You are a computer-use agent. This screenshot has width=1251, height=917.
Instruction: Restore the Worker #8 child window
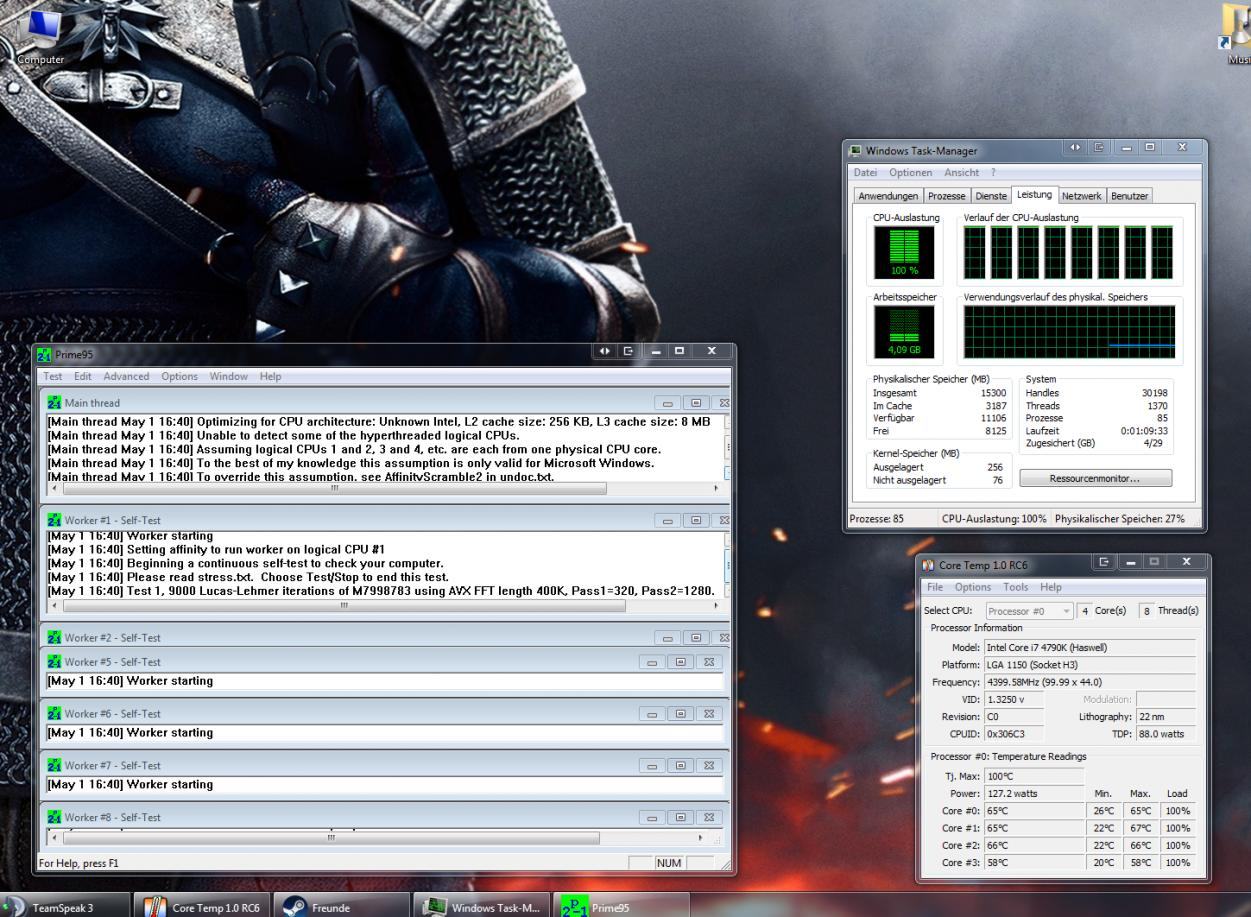[x=681, y=817]
